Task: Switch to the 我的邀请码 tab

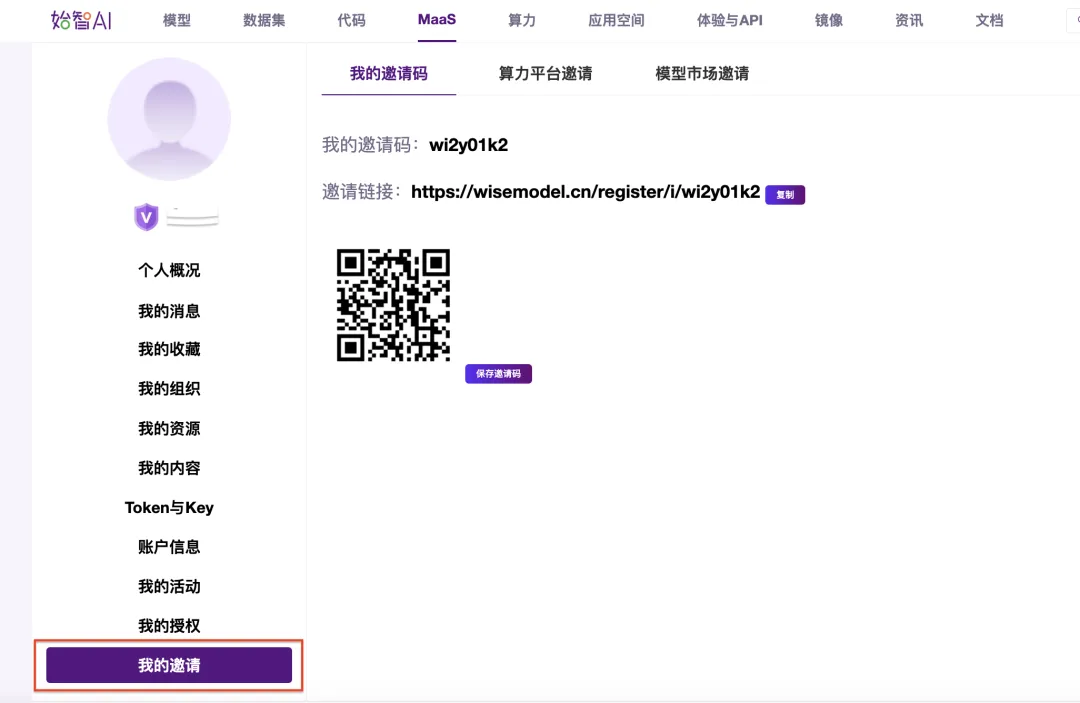Action: (x=388, y=74)
